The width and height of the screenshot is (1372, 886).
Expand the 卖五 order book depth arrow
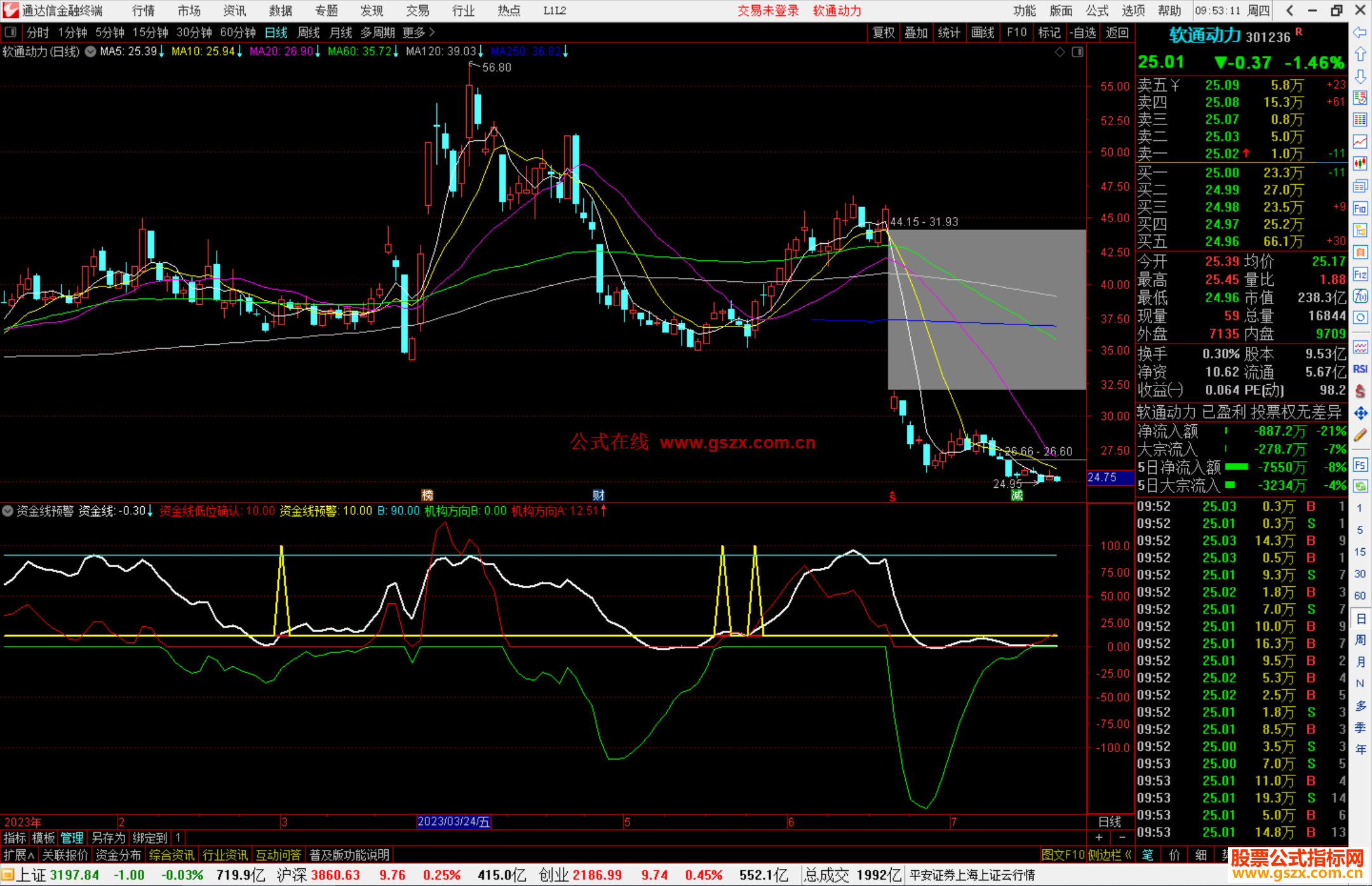tap(1175, 85)
